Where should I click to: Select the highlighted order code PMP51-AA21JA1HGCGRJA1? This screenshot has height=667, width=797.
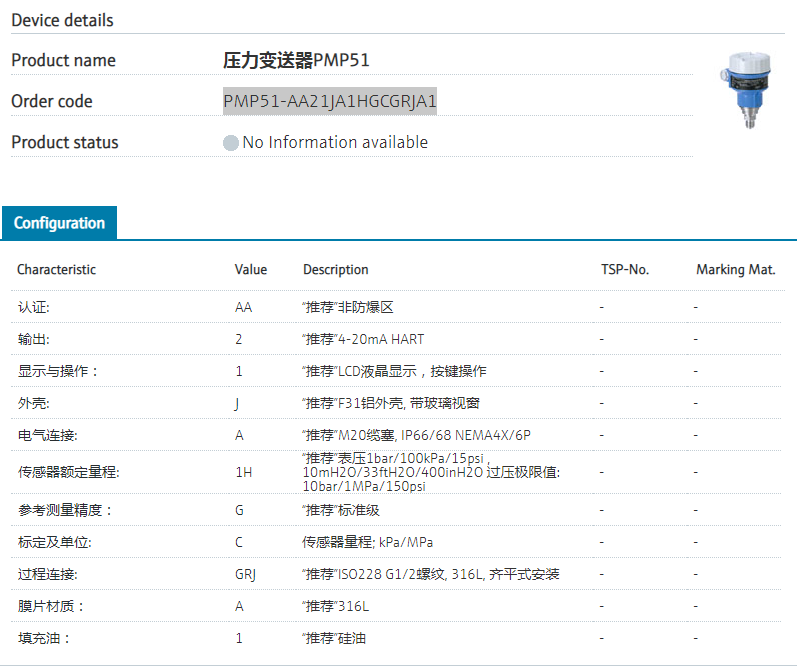point(330,101)
